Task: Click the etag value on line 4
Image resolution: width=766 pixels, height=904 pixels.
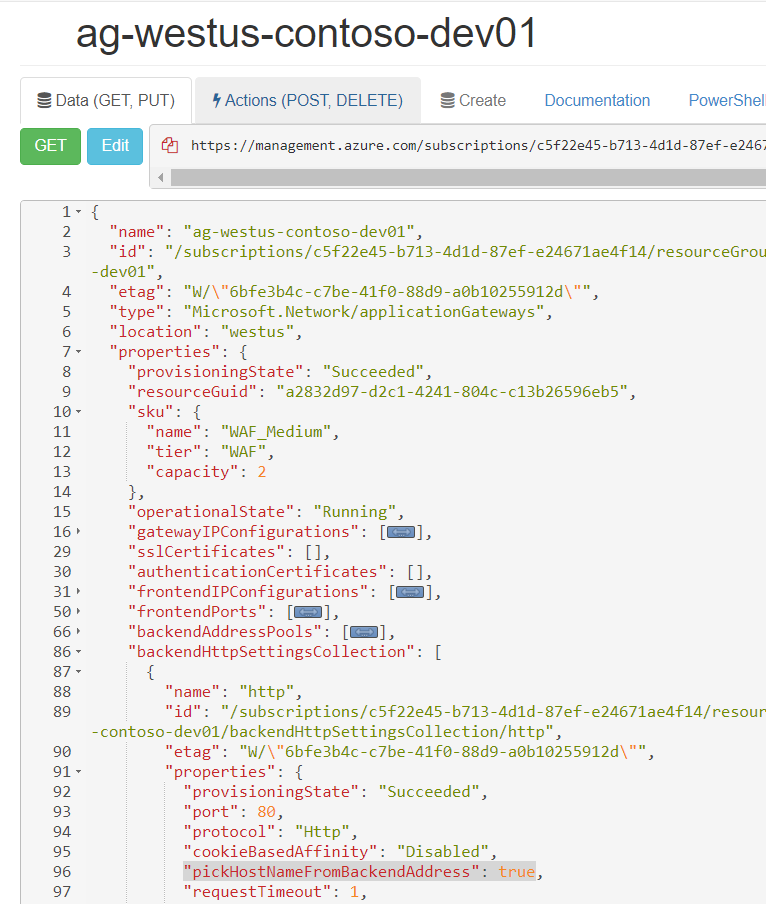Action: [387, 292]
